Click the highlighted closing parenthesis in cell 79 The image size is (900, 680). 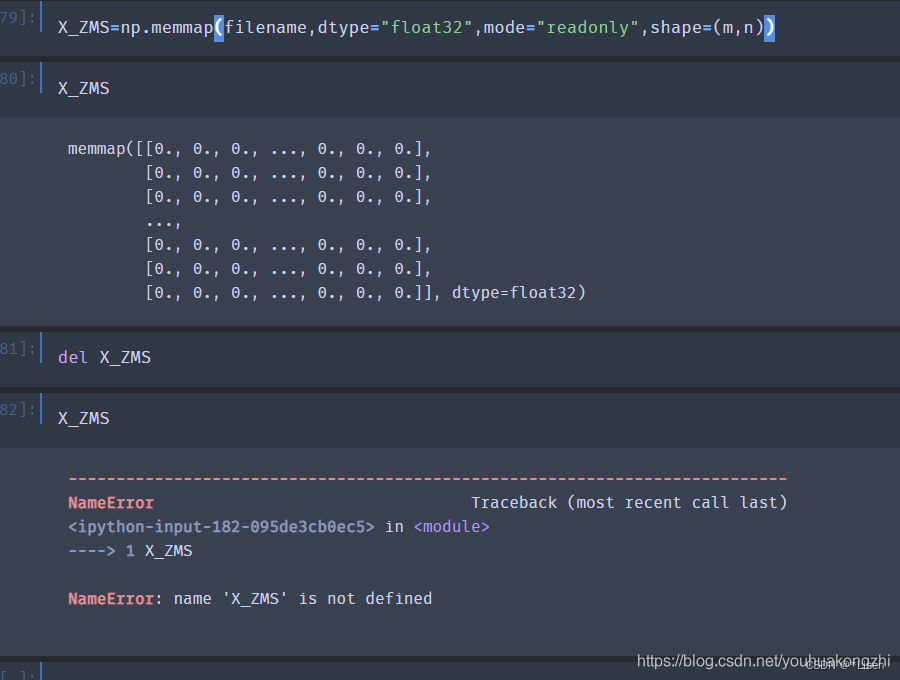(770, 28)
